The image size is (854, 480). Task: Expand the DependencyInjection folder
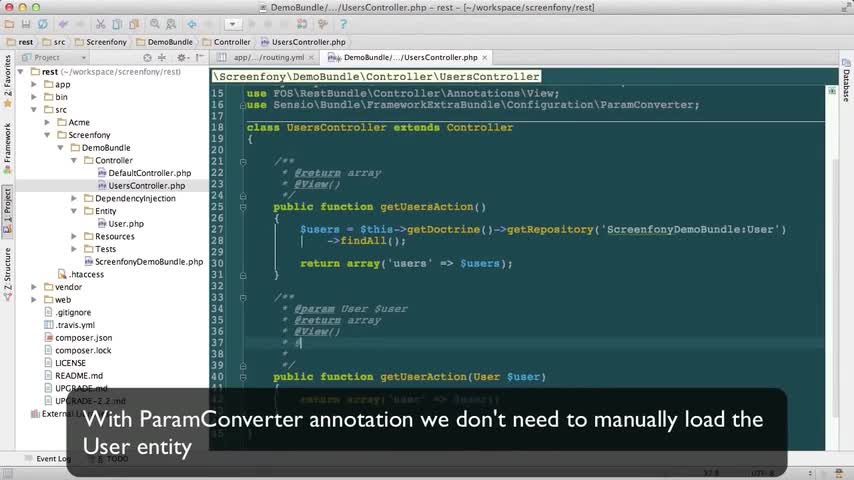pyautogui.click(x=74, y=198)
